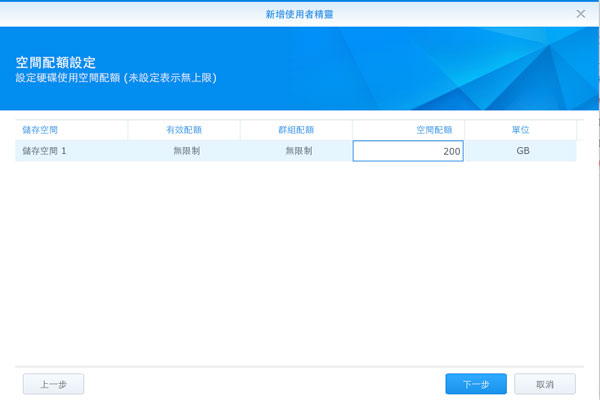Click the 有效配額 column header
600x400 pixels.
pos(184,130)
